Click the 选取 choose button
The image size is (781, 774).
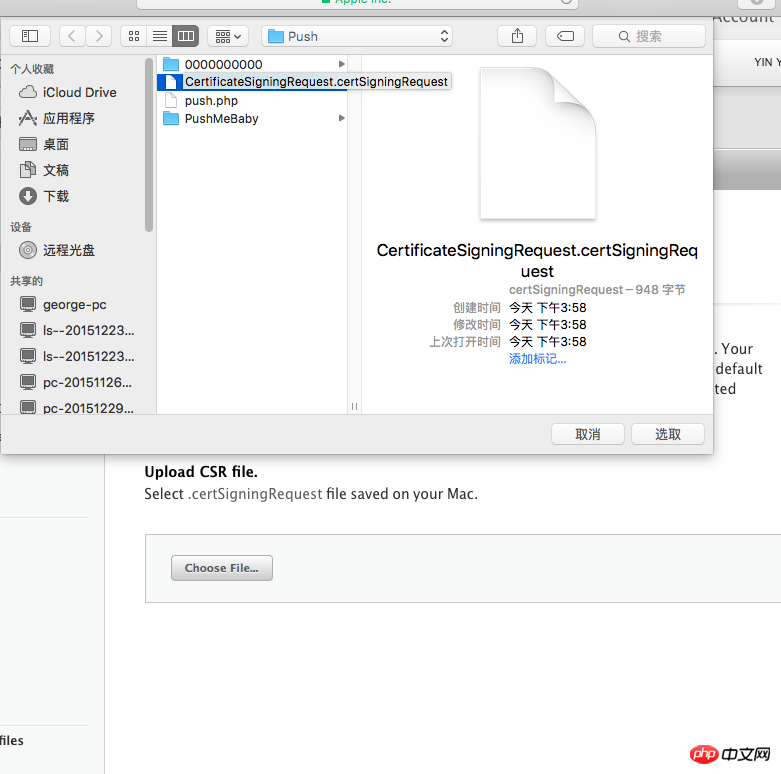(x=667, y=434)
